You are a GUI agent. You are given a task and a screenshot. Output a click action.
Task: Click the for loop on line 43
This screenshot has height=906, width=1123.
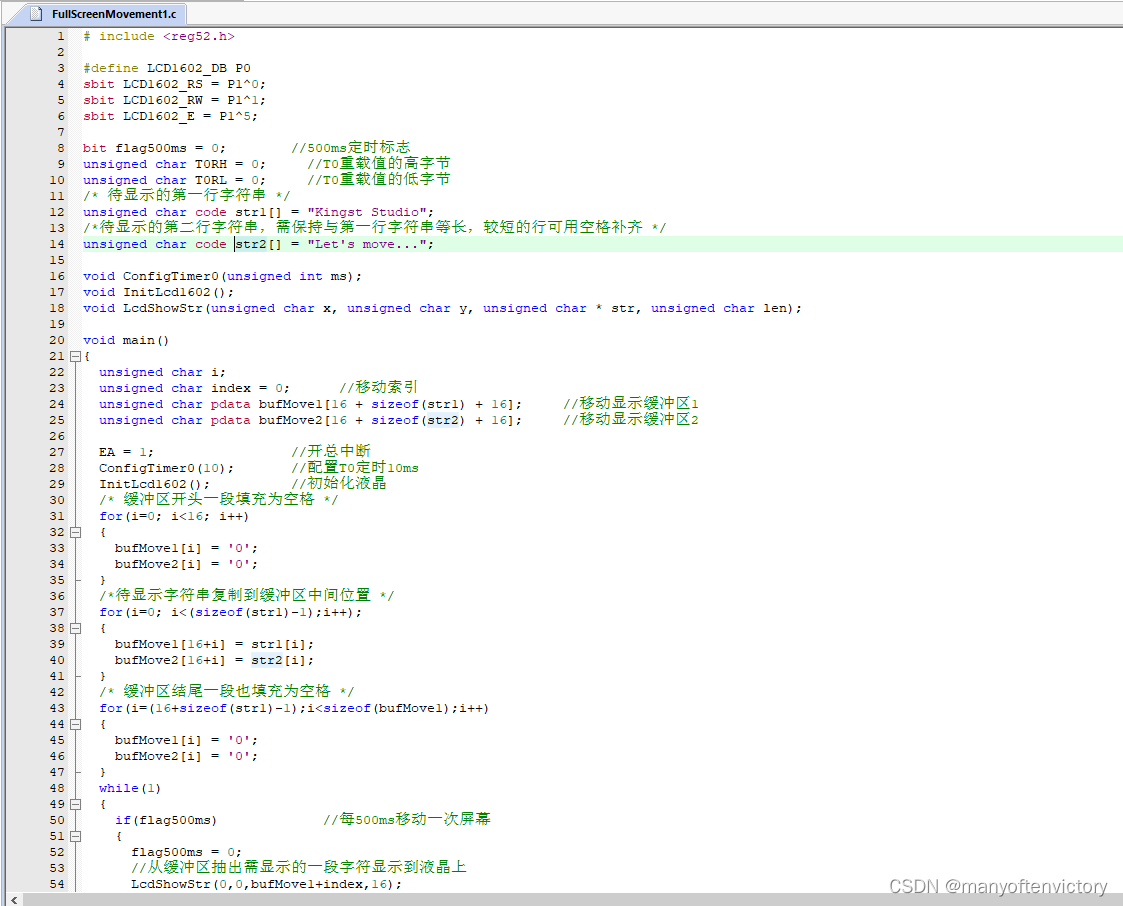coord(294,708)
